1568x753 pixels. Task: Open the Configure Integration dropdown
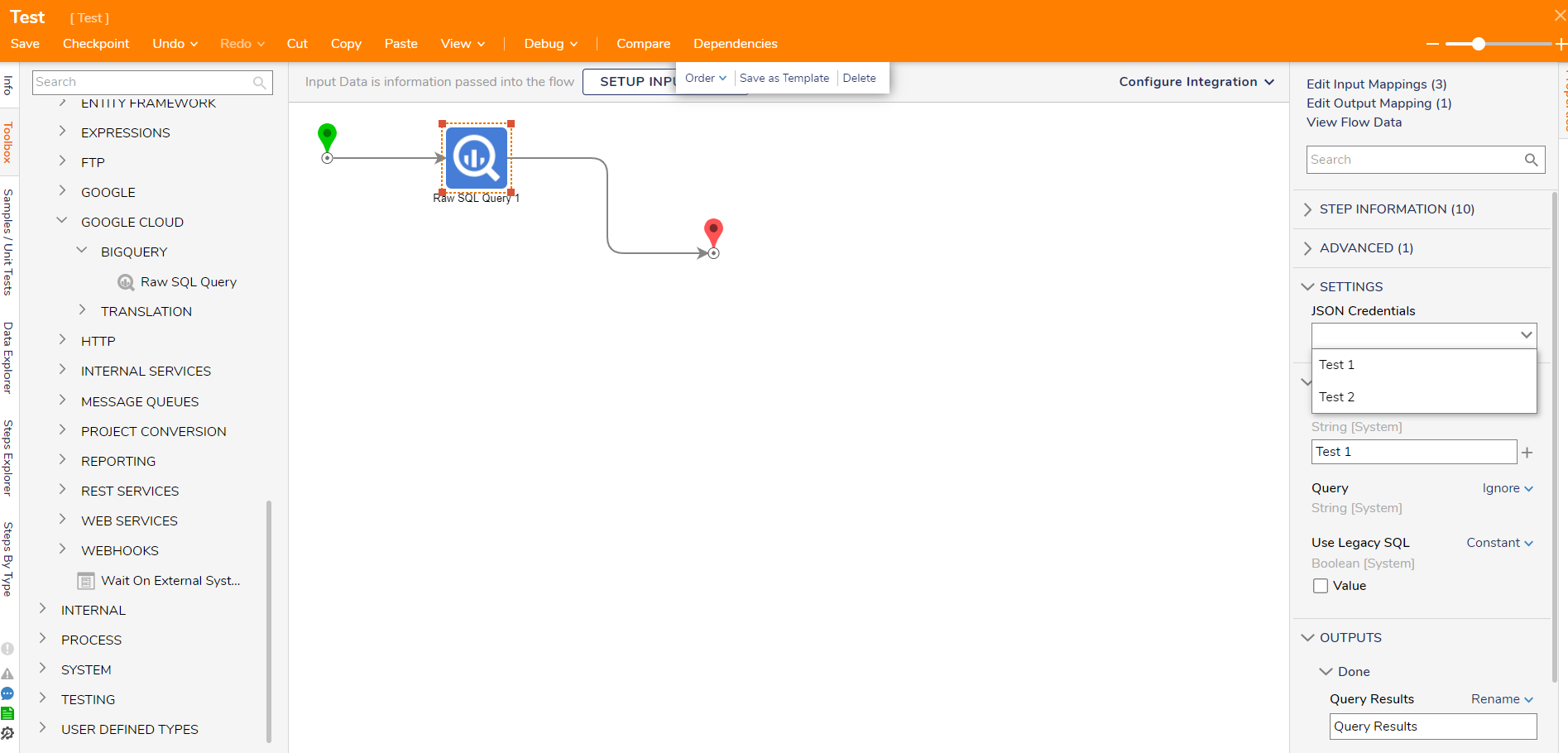[1196, 82]
